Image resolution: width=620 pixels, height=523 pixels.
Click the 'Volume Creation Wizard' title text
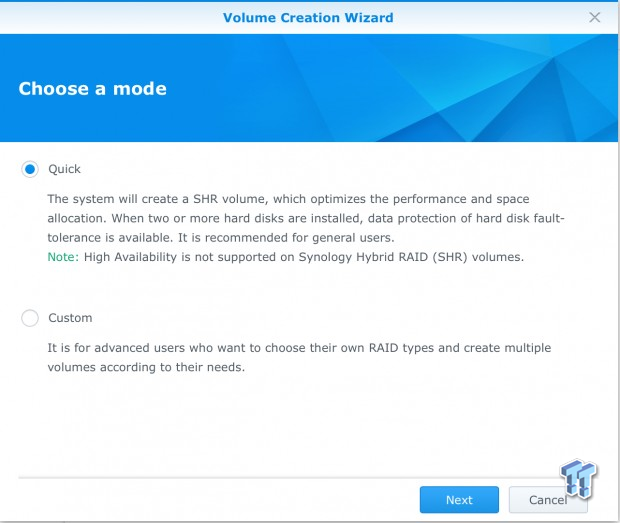pyautogui.click(x=308, y=18)
